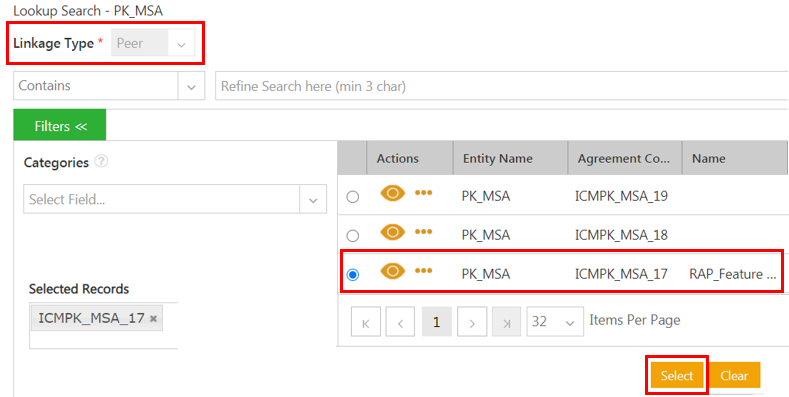Go to first page of results

pos(366,322)
